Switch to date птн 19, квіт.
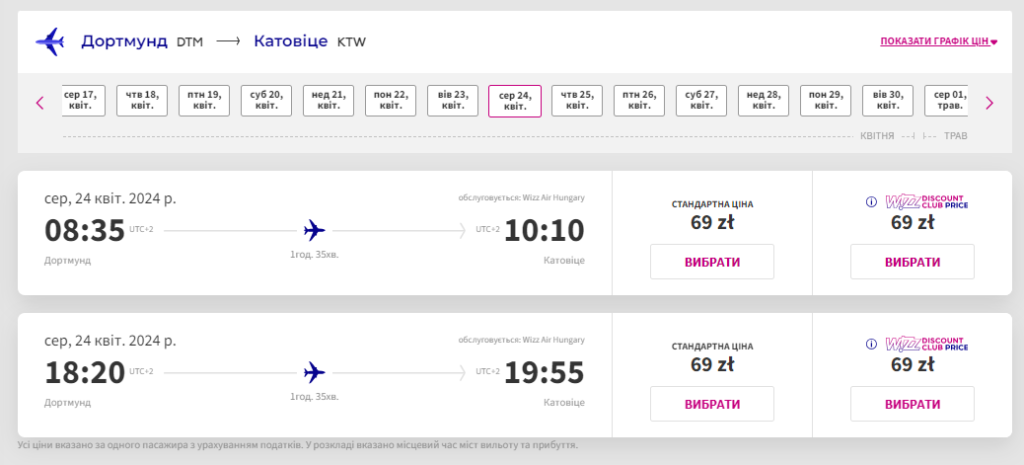Screen dimensions: 1024x465 (204, 100)
